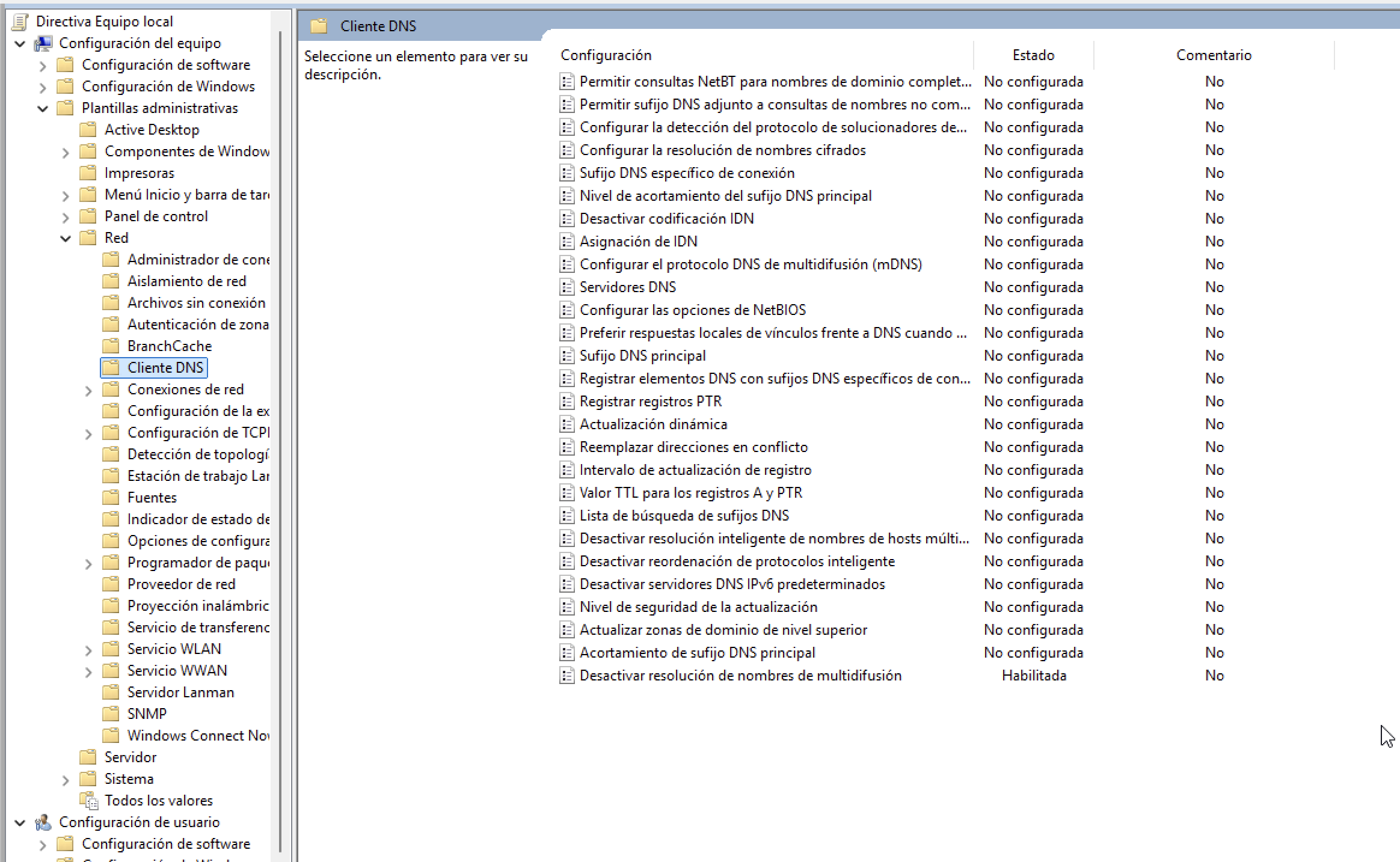Image resolution: width=1400 pixels, height=862 pixels.
Task: Click the BranchCache folder icon
Action: [111, 346]
